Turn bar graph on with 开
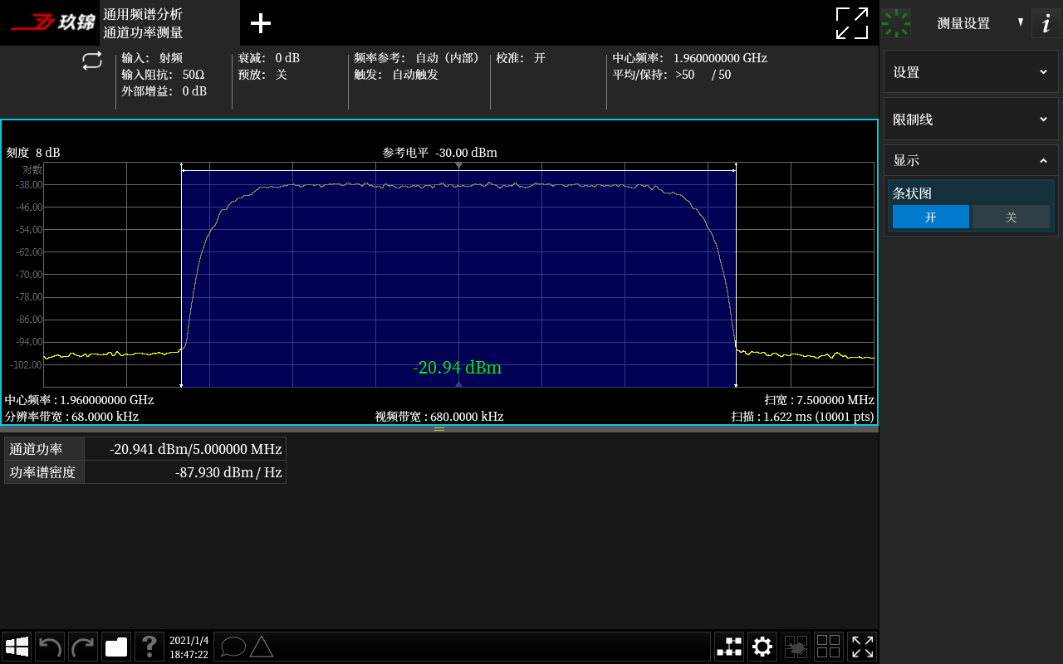This screenshot has height=664, width=1063. click(930, 217)
